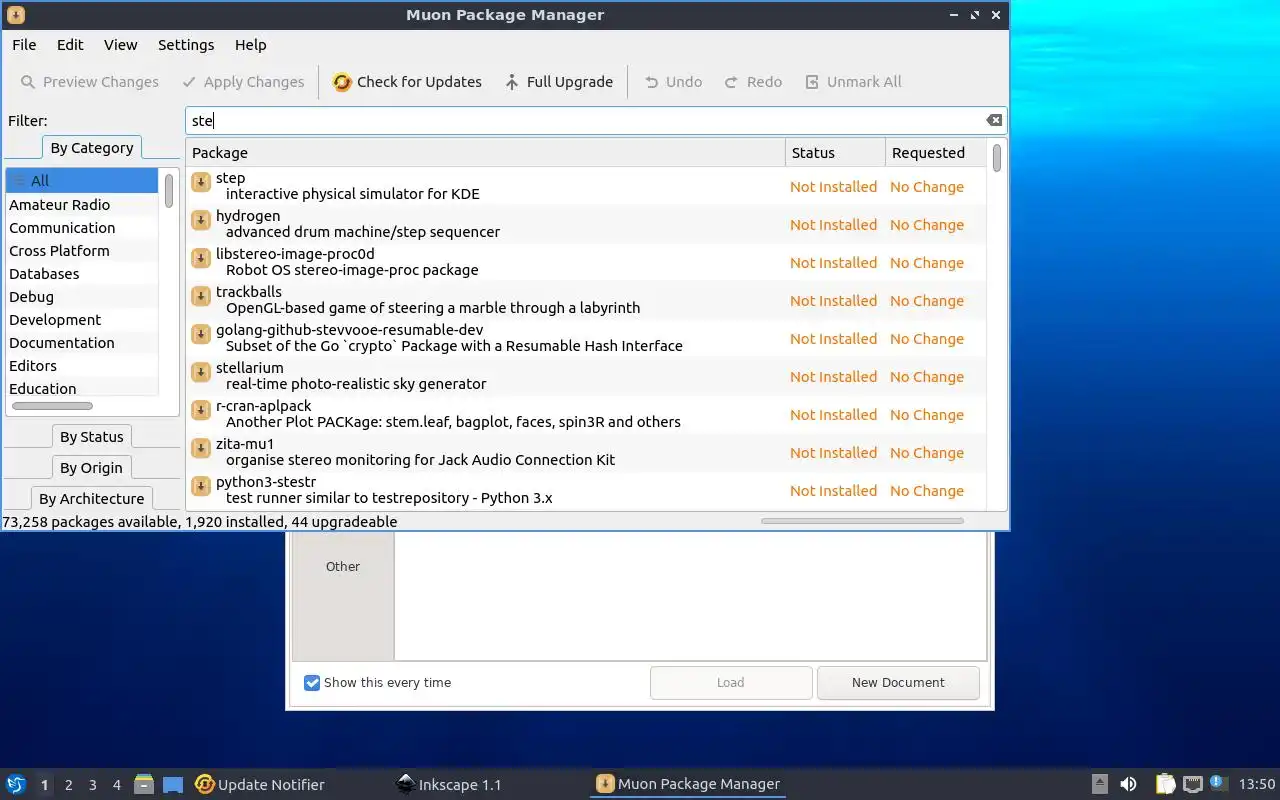Open the File menu
The height and width of the screenshot is (800, 1280).
point(24,45)
